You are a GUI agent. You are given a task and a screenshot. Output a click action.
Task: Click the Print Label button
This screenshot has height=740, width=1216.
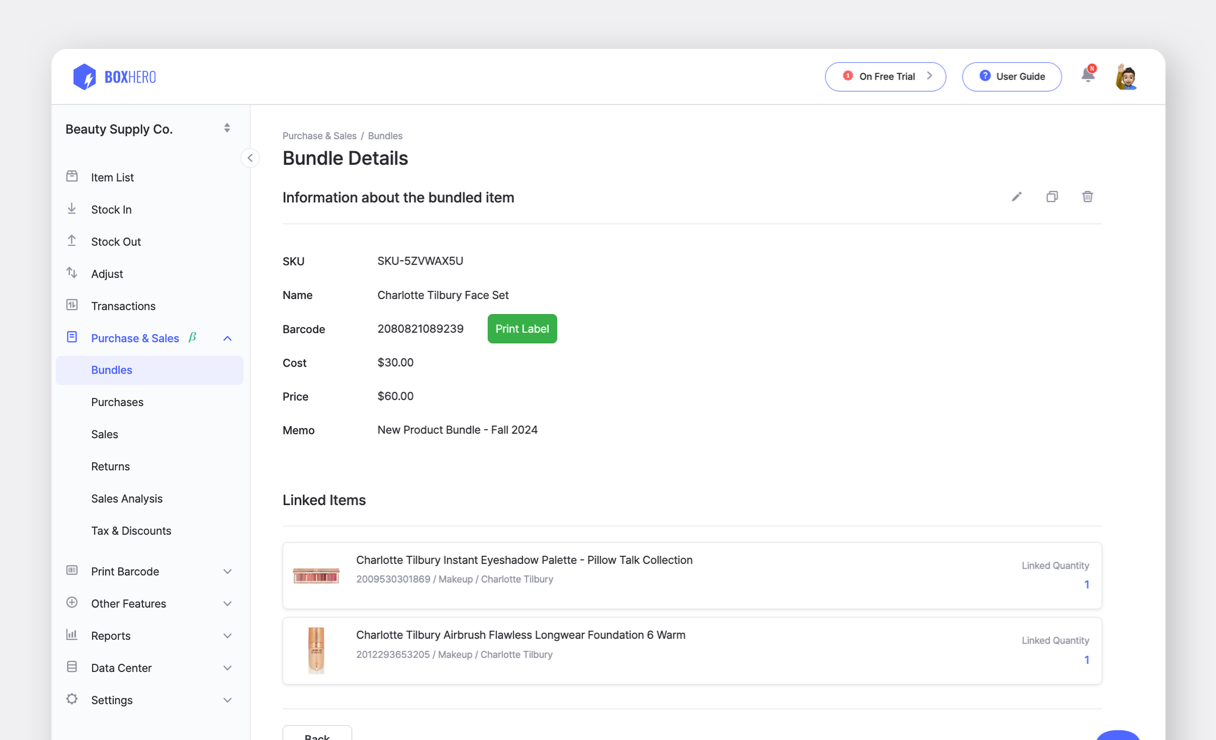click(522, 328)
